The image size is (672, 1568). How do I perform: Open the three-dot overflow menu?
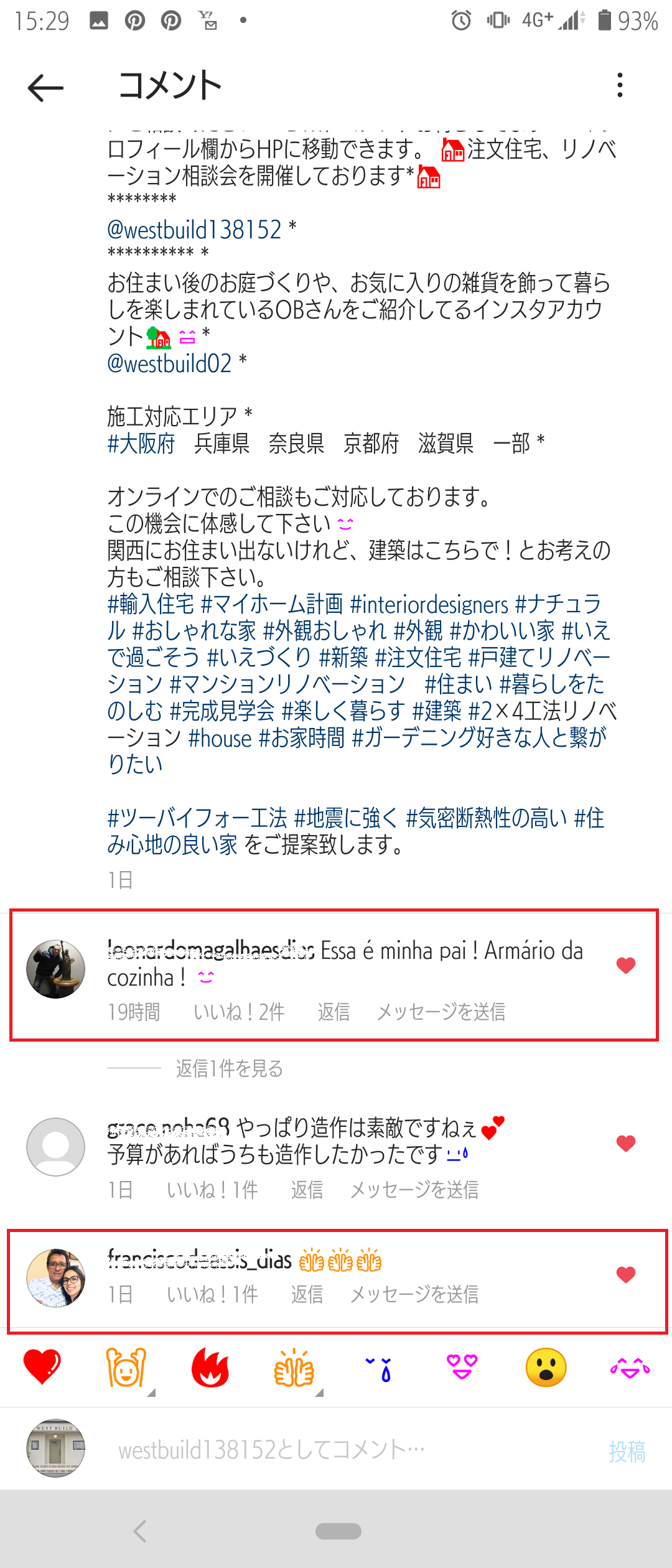click(x=620, y=85)
